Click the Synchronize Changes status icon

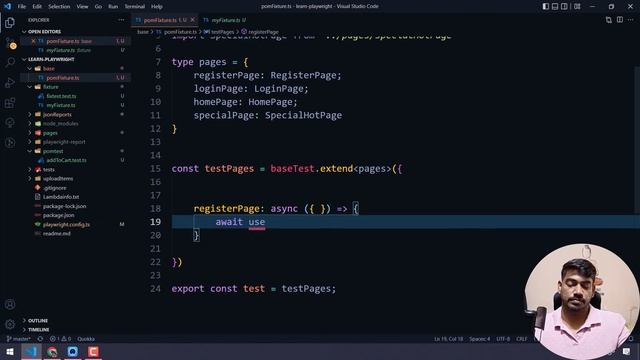(x=40, y=339)
